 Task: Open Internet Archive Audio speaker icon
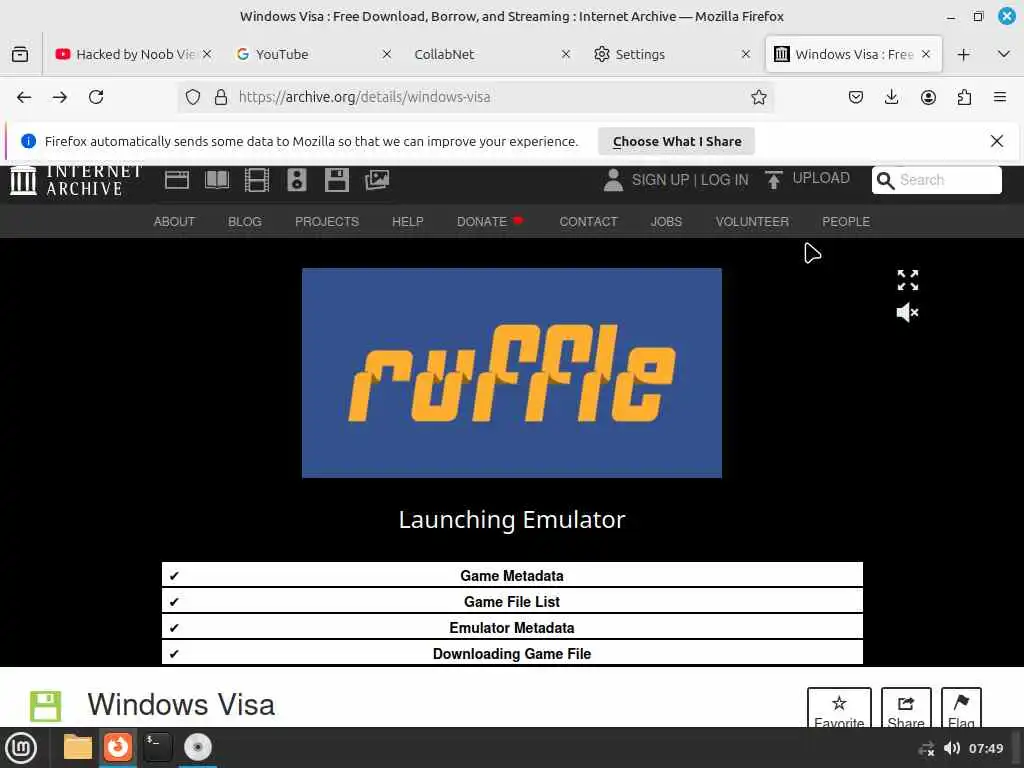pyautogui.click(x=296, y=180)
